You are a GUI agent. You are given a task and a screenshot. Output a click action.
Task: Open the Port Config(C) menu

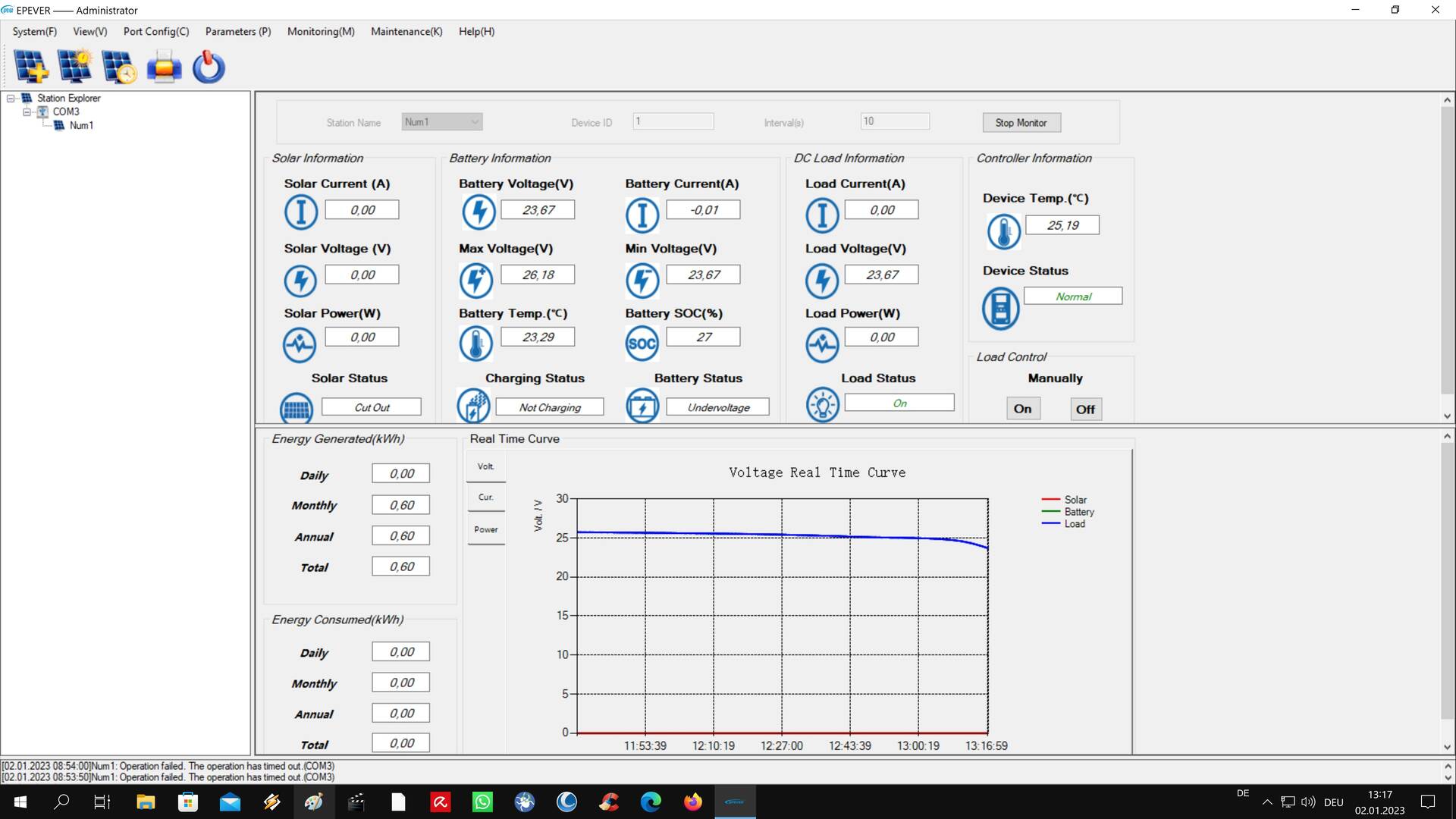[156, 32]
